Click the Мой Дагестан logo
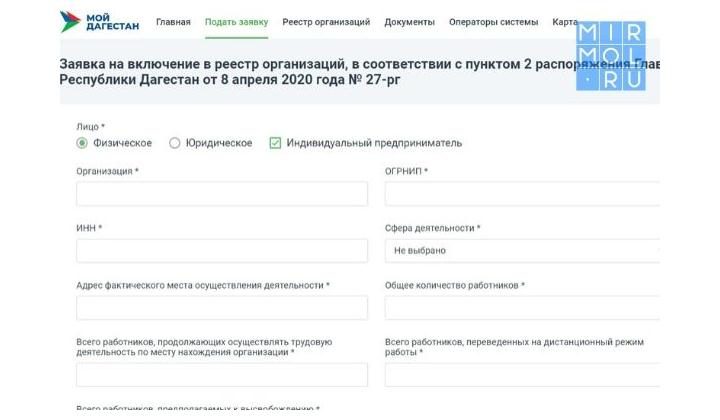 [100, 21]
